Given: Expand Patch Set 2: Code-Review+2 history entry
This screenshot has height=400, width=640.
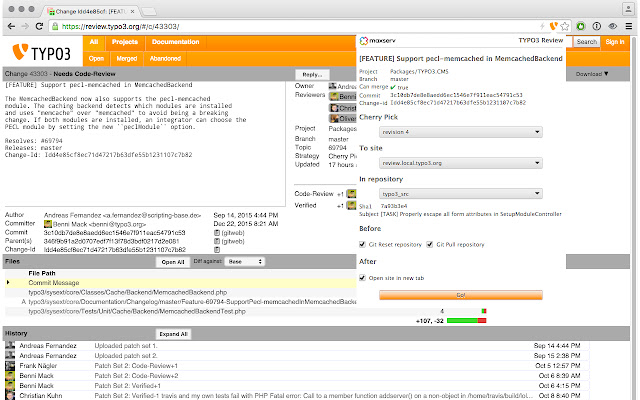Looking at the screenshot, I should pyautogui.click(x=136, y=376).
